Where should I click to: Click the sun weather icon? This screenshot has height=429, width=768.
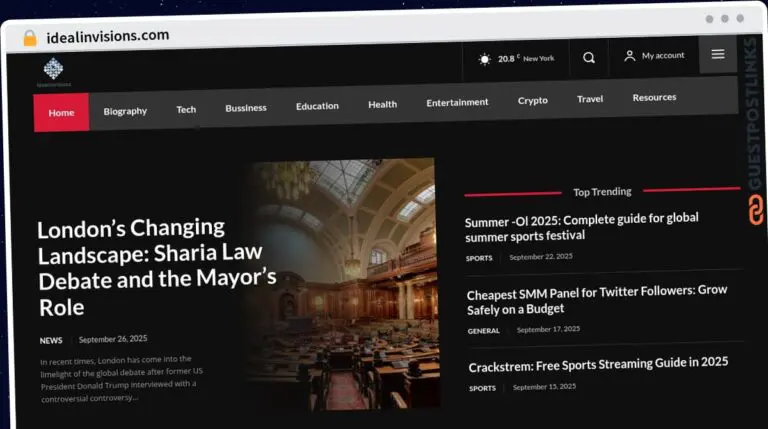pos(484,59)
